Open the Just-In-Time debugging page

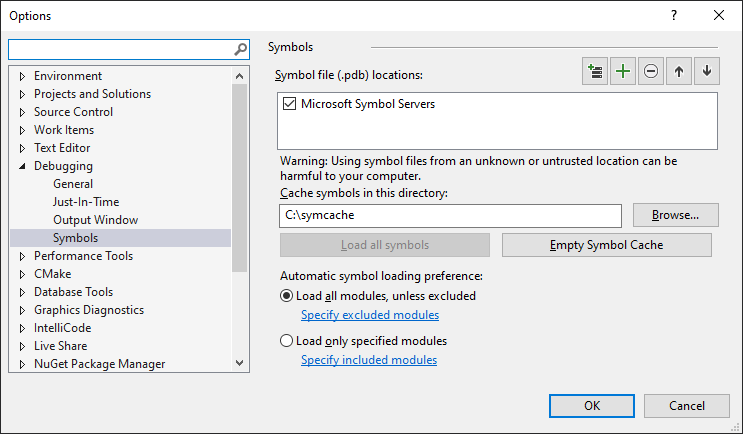point(86,202)
